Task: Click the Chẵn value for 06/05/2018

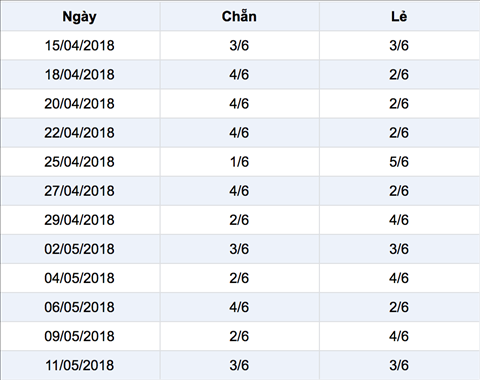Action: pos(239,307)
